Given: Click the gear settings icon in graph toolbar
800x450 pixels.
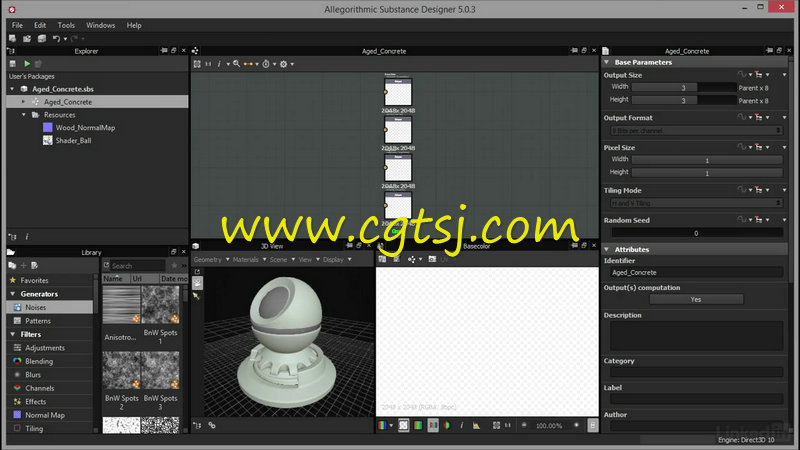Looking at the screenshot, I should click(x=284, y=64).
